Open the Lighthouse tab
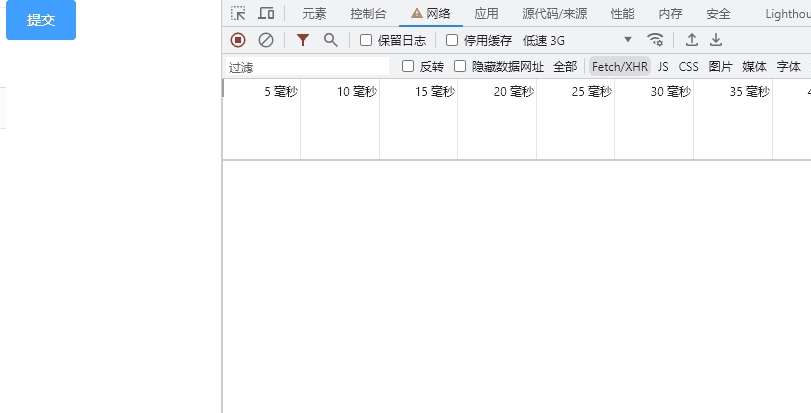 787,14
